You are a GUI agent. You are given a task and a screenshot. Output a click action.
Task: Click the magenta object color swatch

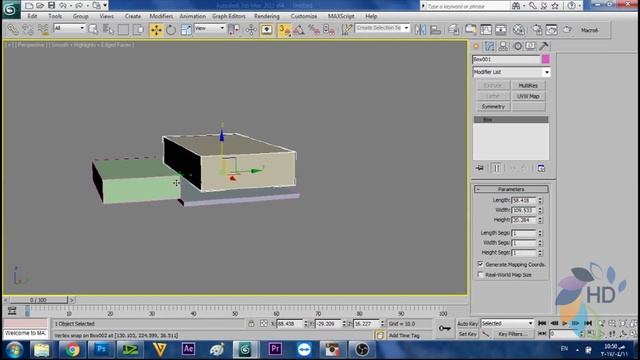[545, 59]
